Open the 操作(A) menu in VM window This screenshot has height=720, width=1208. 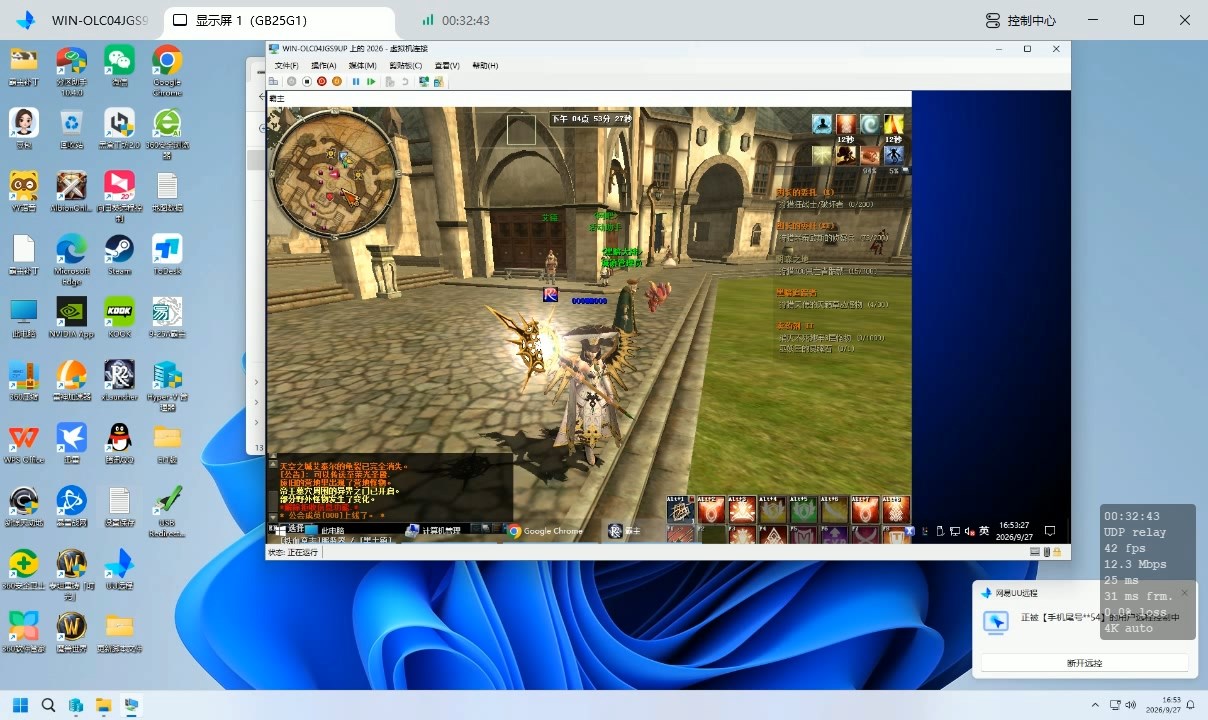323,65
